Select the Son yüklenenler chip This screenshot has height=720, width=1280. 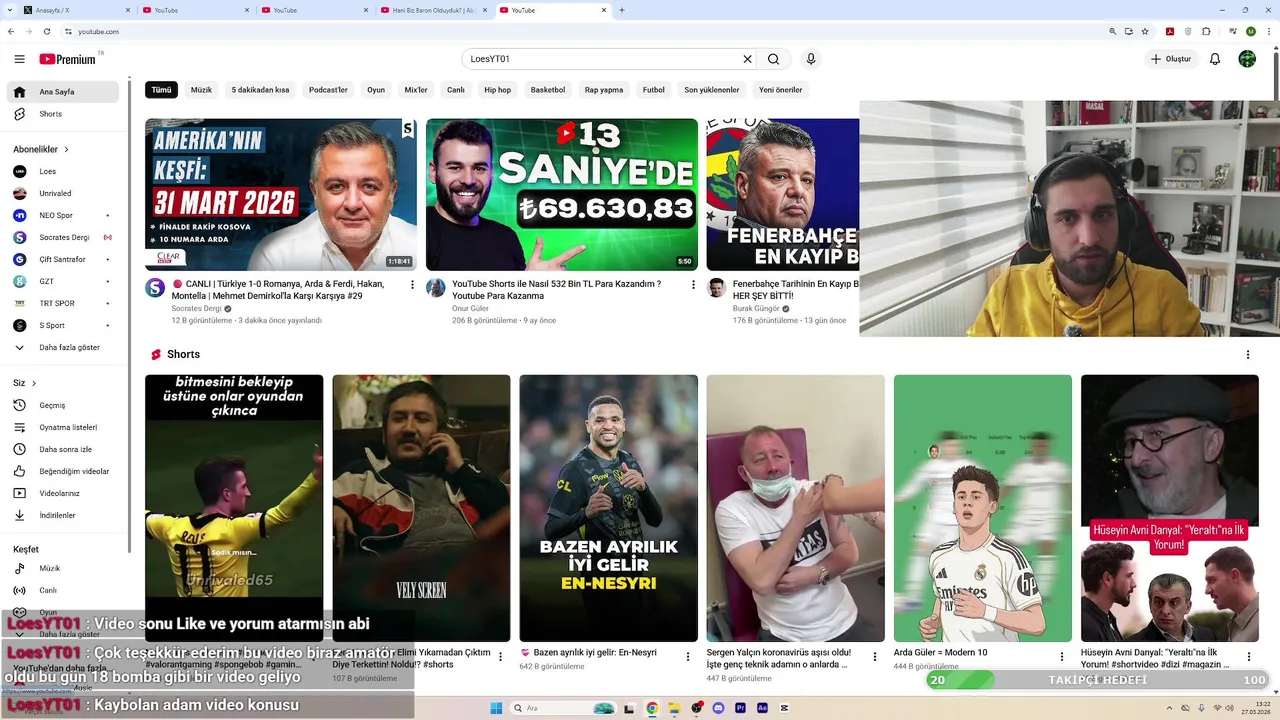coord(712,90)
